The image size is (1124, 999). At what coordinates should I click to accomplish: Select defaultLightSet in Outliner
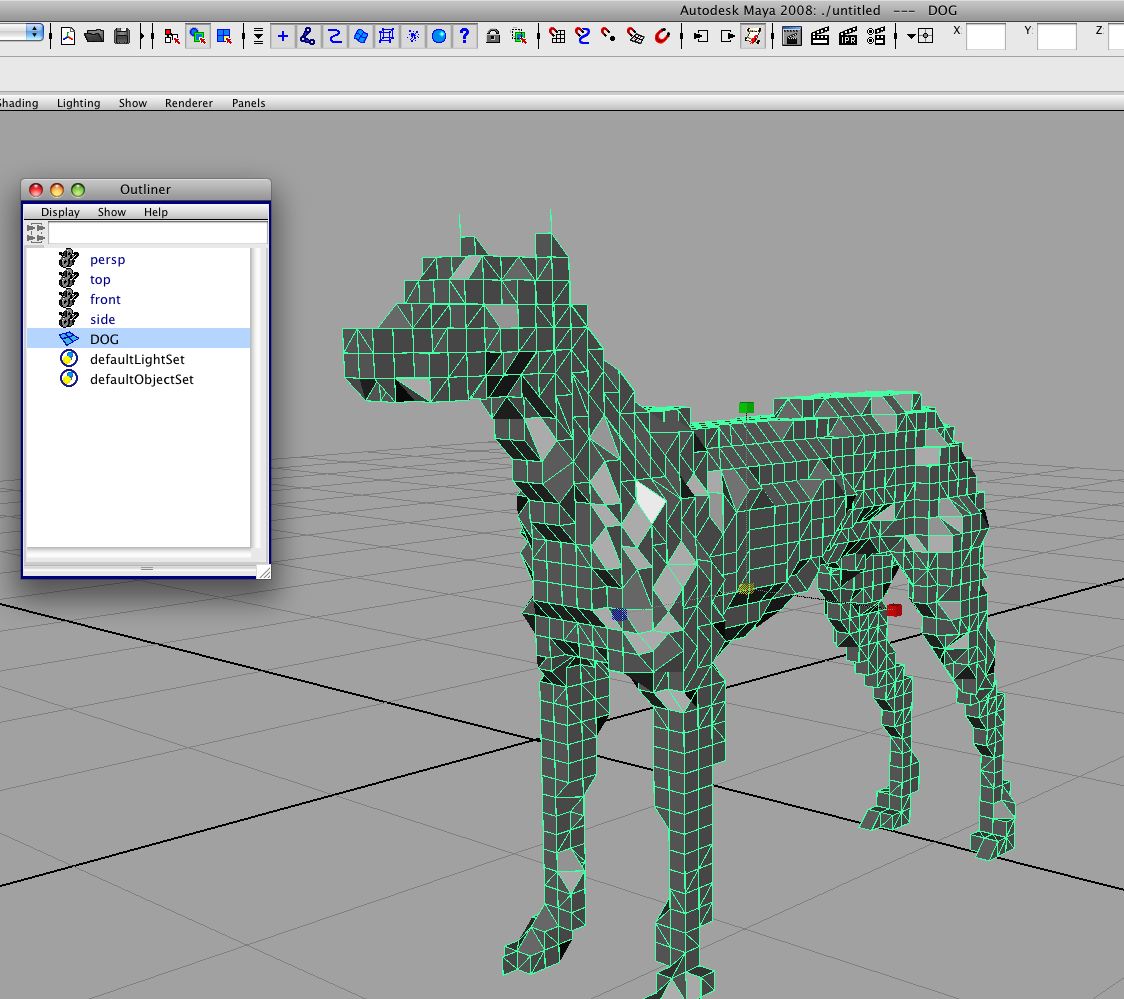[x=138, y=359]
